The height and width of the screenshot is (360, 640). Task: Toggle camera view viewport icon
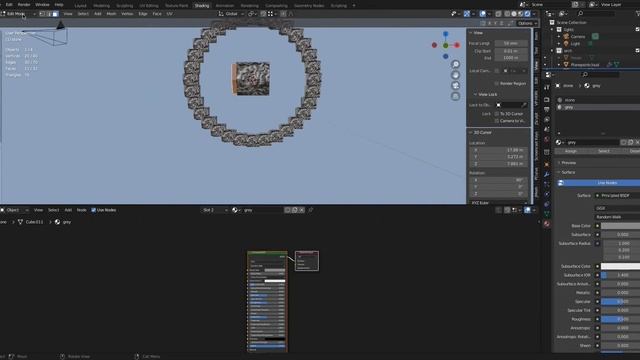[x=456, y=85]
